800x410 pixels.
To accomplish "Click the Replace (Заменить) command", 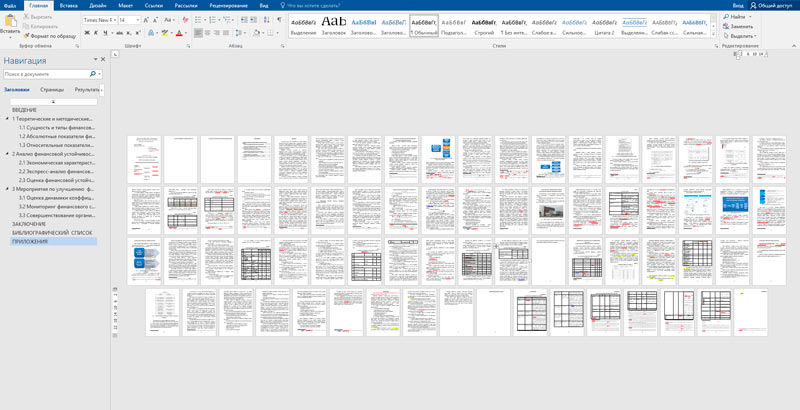I will [738, 26].
